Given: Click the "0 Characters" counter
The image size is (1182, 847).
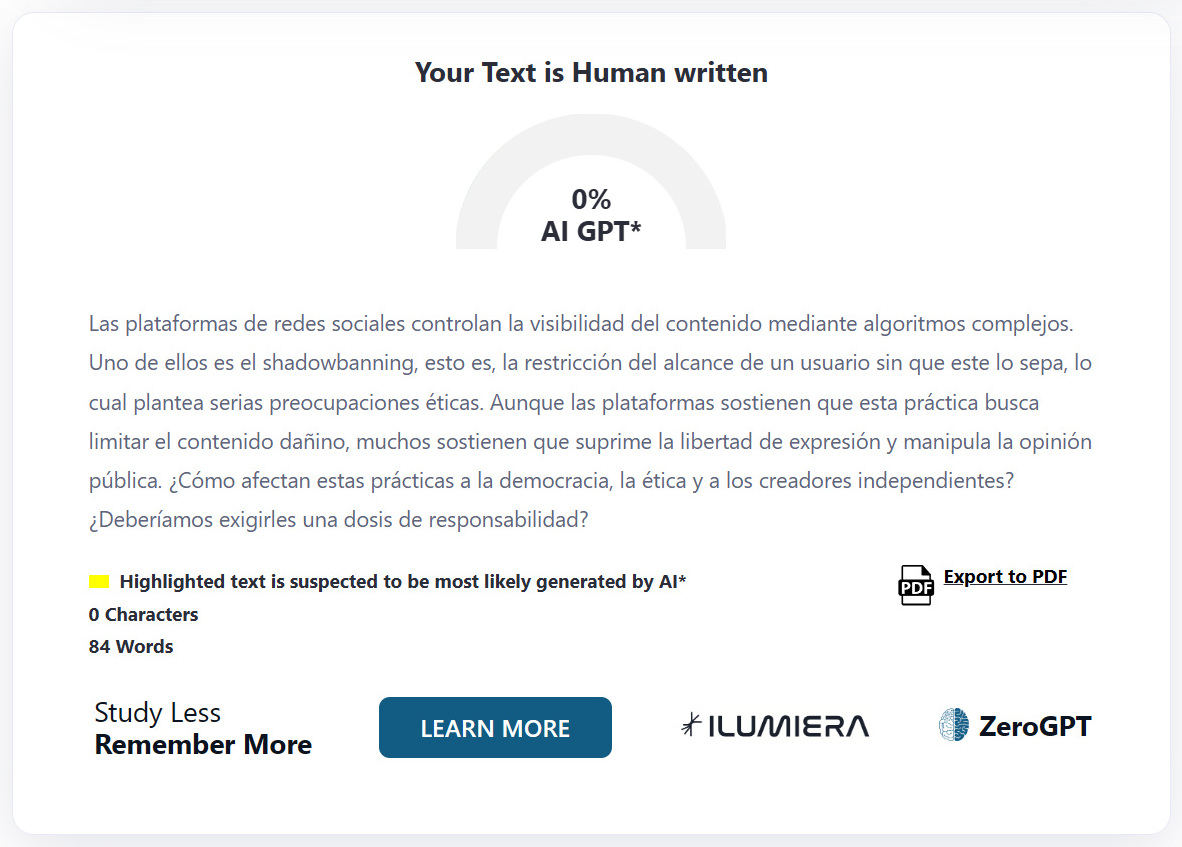Looking at the screenshot, I should 143,615.
